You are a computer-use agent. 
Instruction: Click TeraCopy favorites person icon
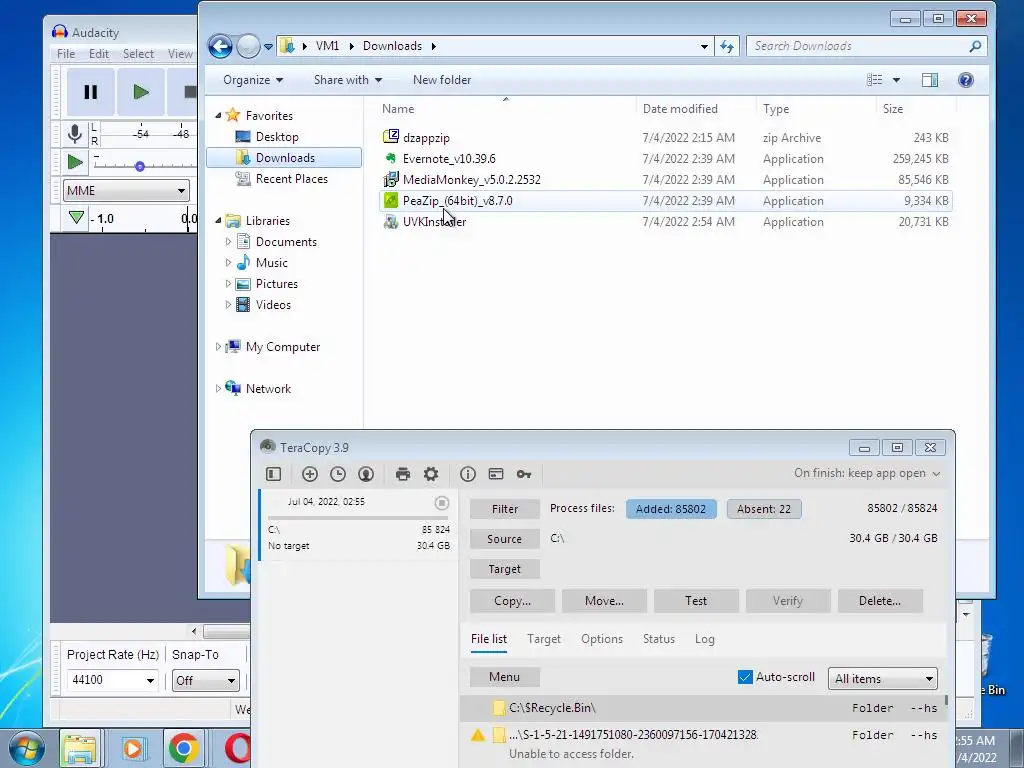pos(366,474)
